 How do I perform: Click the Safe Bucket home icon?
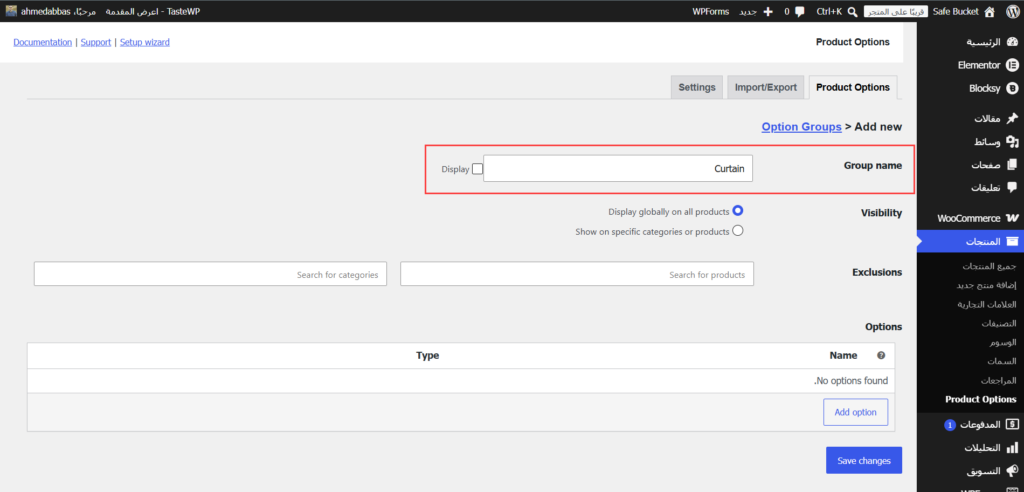tap(990, 11)
